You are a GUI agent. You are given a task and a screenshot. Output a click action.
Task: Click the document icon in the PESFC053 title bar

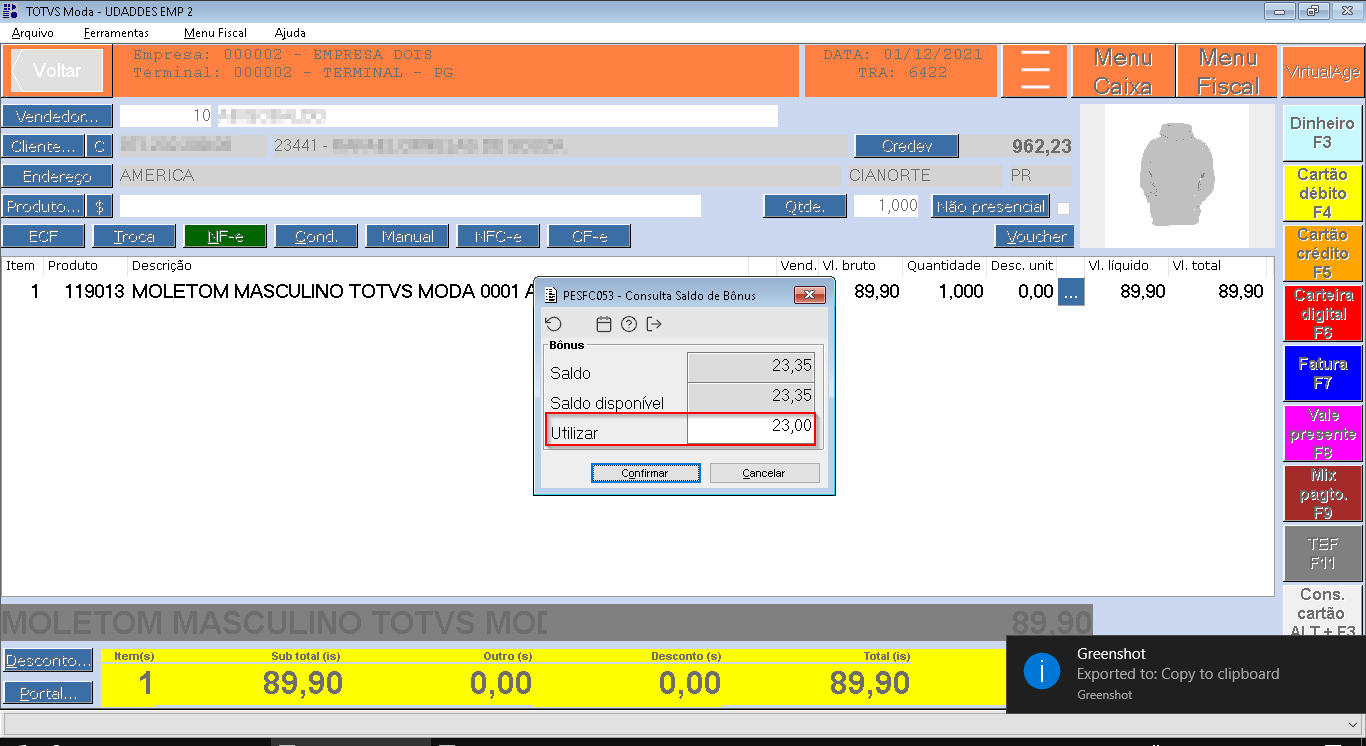click(550, 295)
